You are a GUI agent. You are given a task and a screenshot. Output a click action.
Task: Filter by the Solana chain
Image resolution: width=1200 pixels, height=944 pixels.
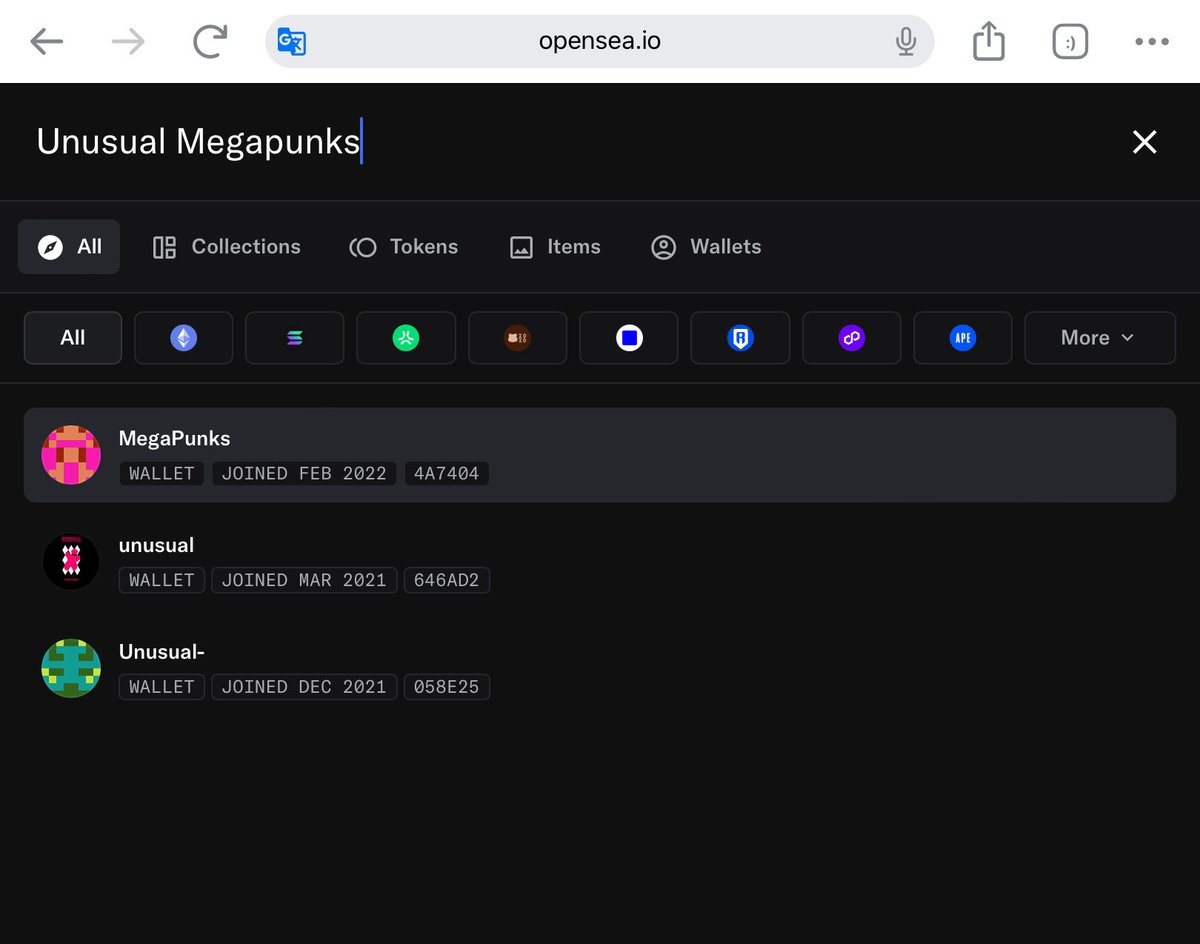coord(295,338)
